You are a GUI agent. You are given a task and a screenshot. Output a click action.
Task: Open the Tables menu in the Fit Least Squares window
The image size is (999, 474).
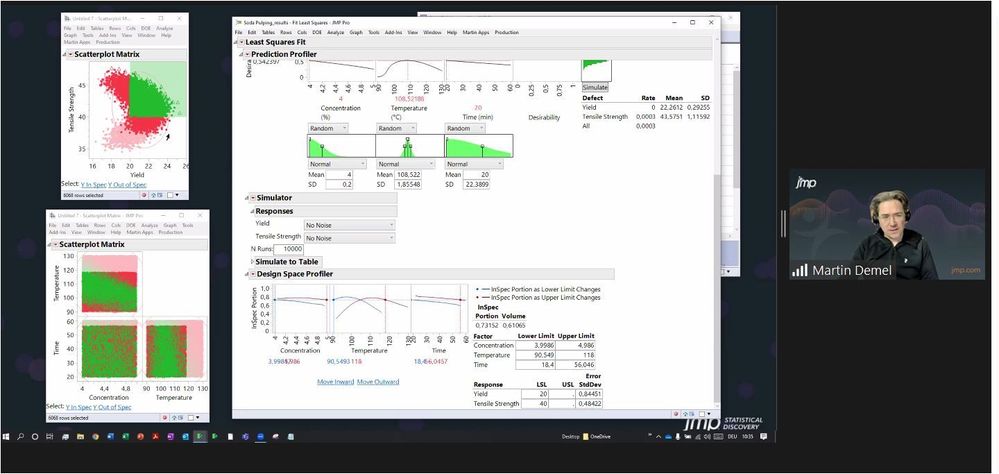tap(268, 32)
